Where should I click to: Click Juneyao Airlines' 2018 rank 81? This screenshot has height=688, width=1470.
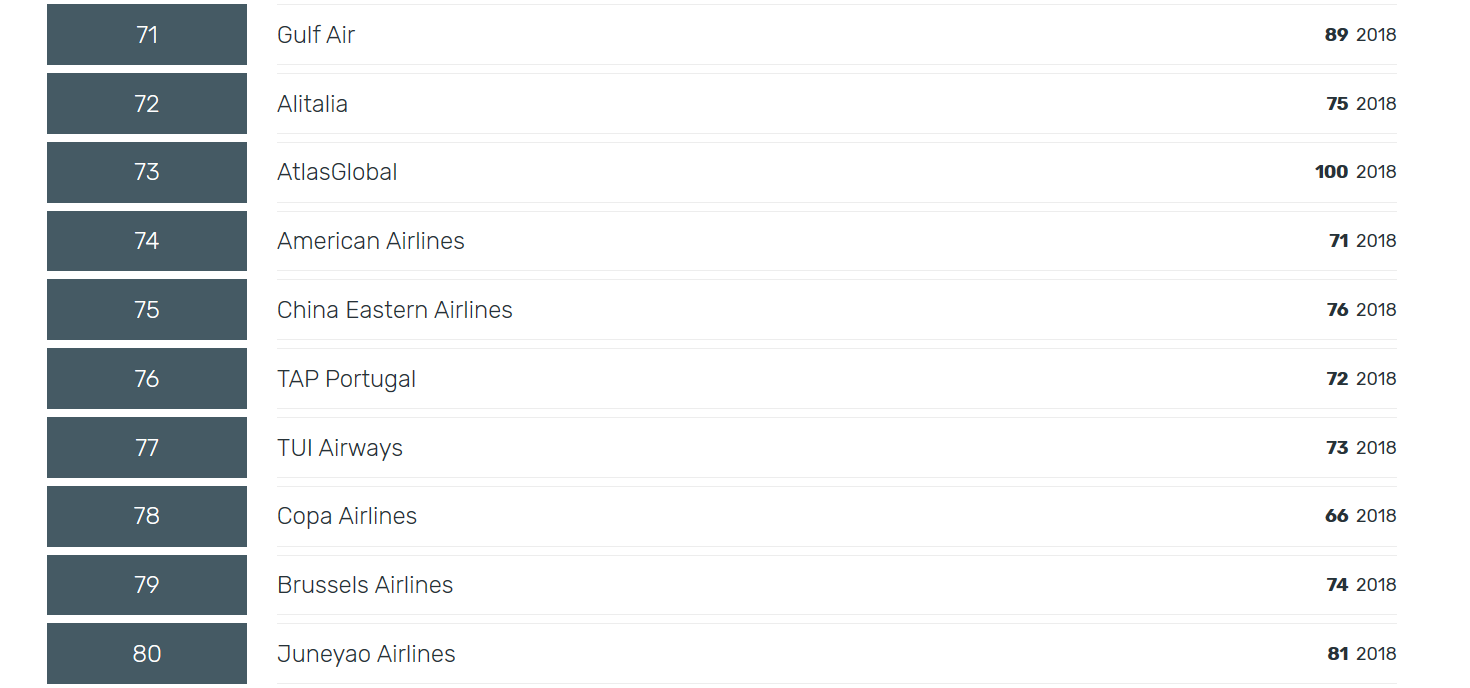pos(1338,654)
